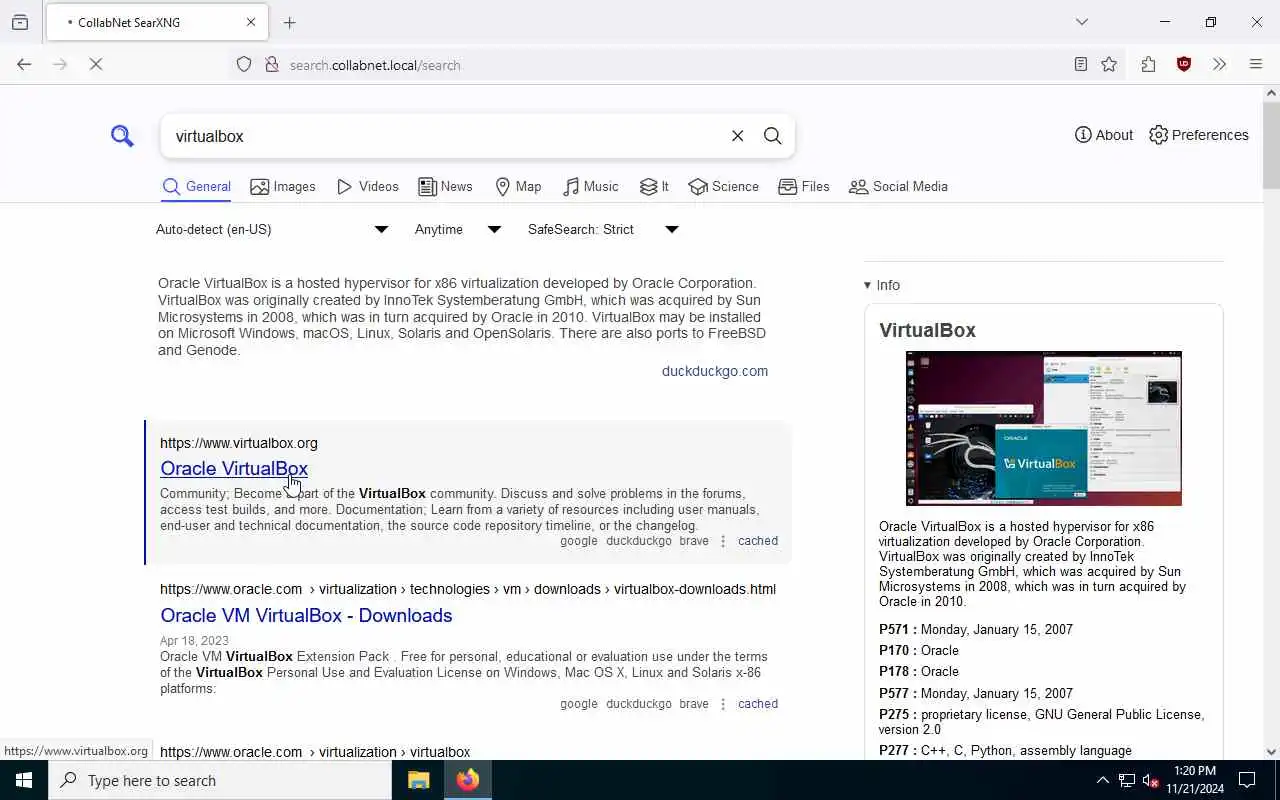
Task: Open the Firefox application menu
Action: 1256,64
